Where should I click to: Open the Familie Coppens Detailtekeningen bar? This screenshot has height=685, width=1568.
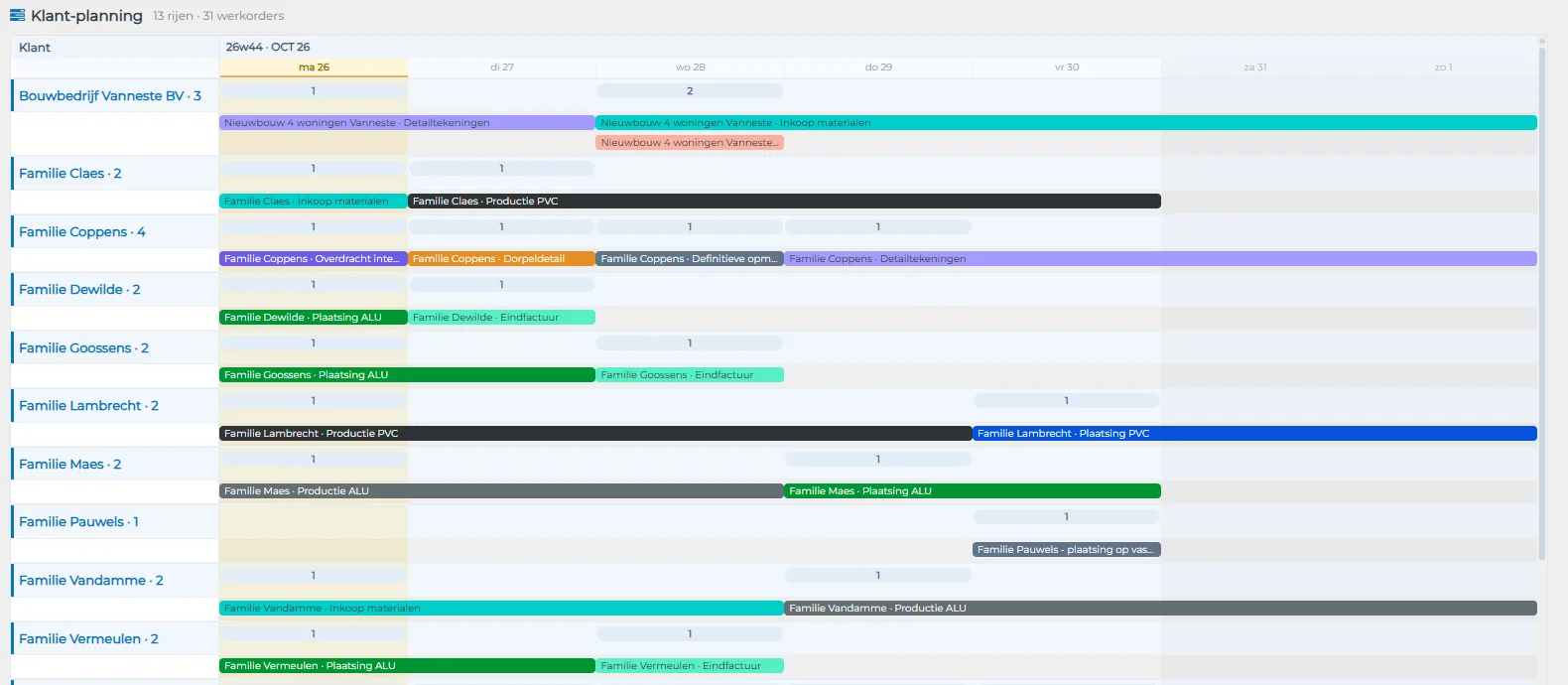1161,259
